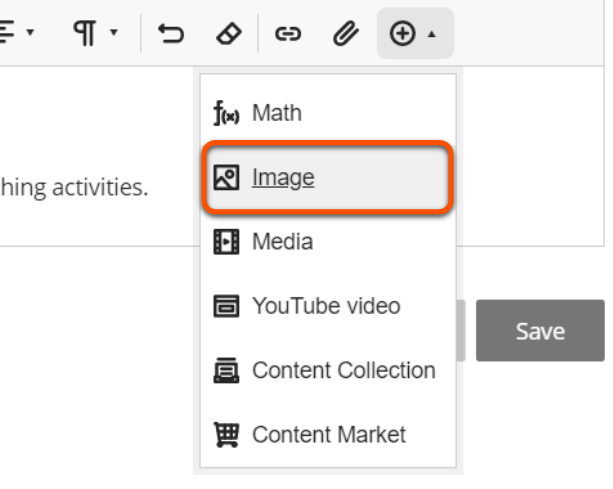Collapse the add content menu arrow
The width and height of the screenshot is (613, 489).
click(431, 35)
